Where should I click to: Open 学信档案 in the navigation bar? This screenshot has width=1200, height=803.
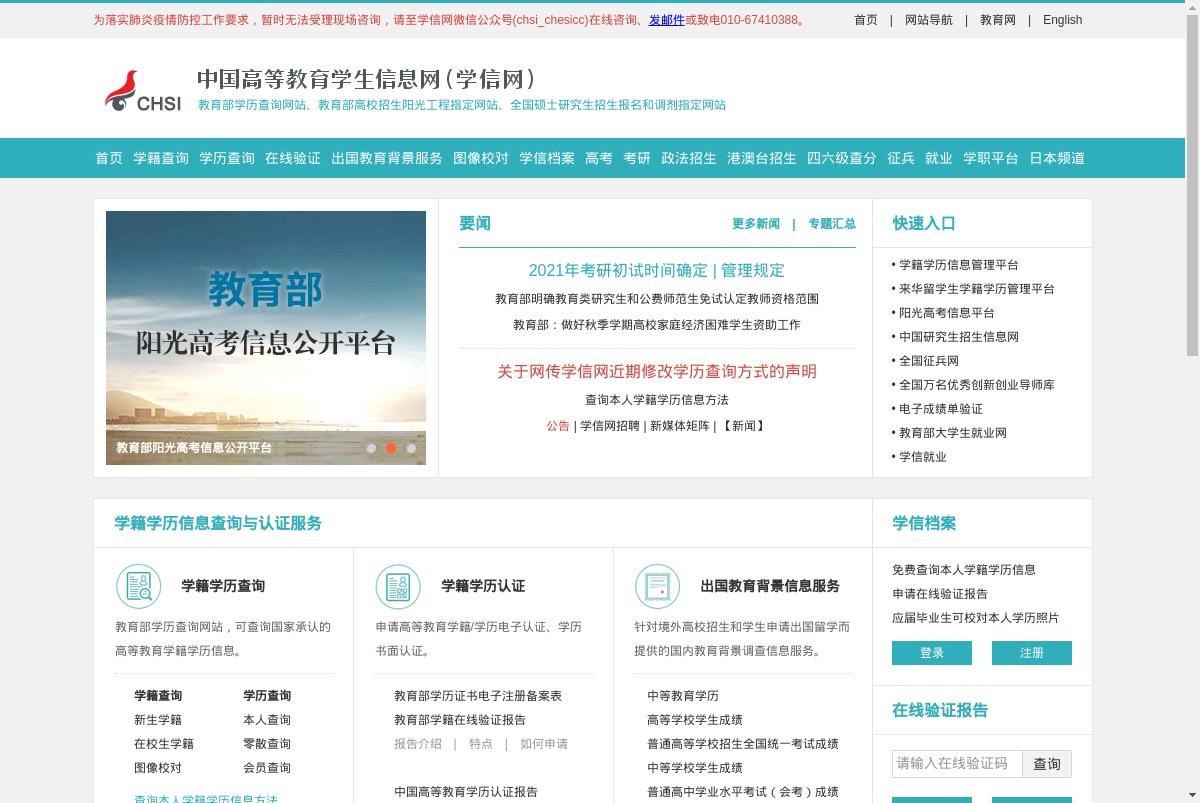pyautogui.click(x=547, y=158)
